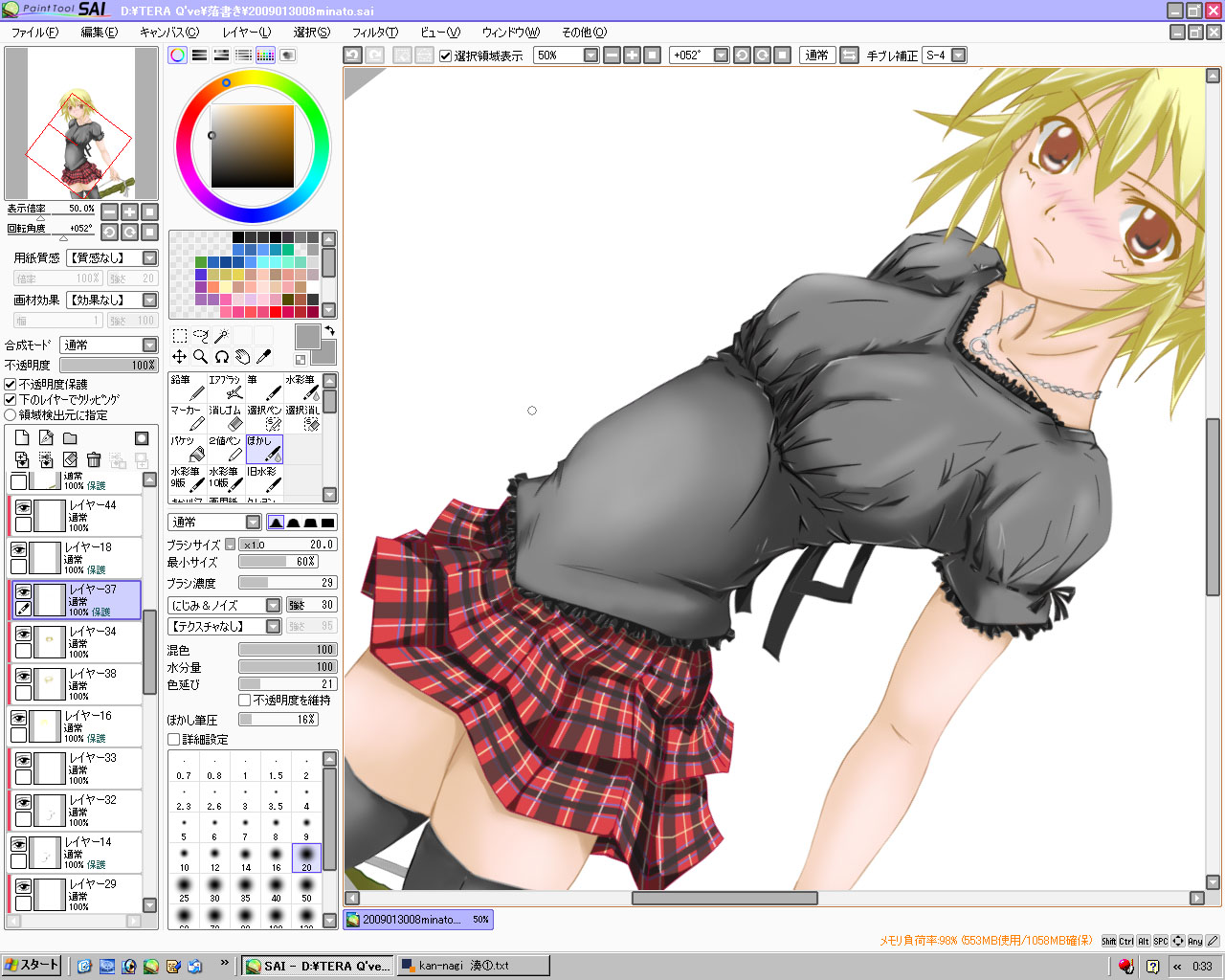1225x980 pixels.
Task: Select brush size 25 preset
Action: pyautogui.click(x=184, y=888)
